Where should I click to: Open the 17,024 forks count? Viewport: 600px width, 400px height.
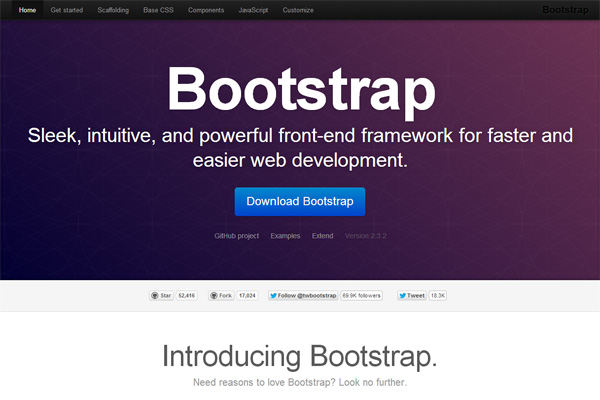click(248, 296)
